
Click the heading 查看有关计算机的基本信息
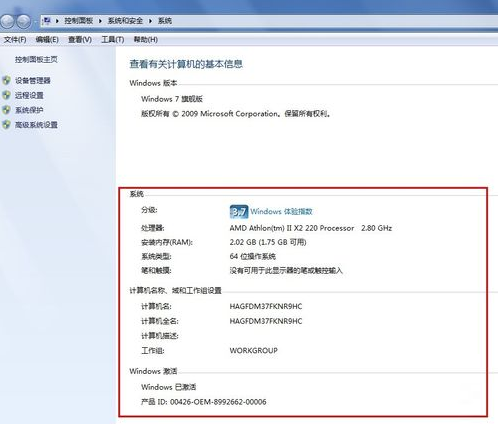pyautogui.click(x=186, y=64)
